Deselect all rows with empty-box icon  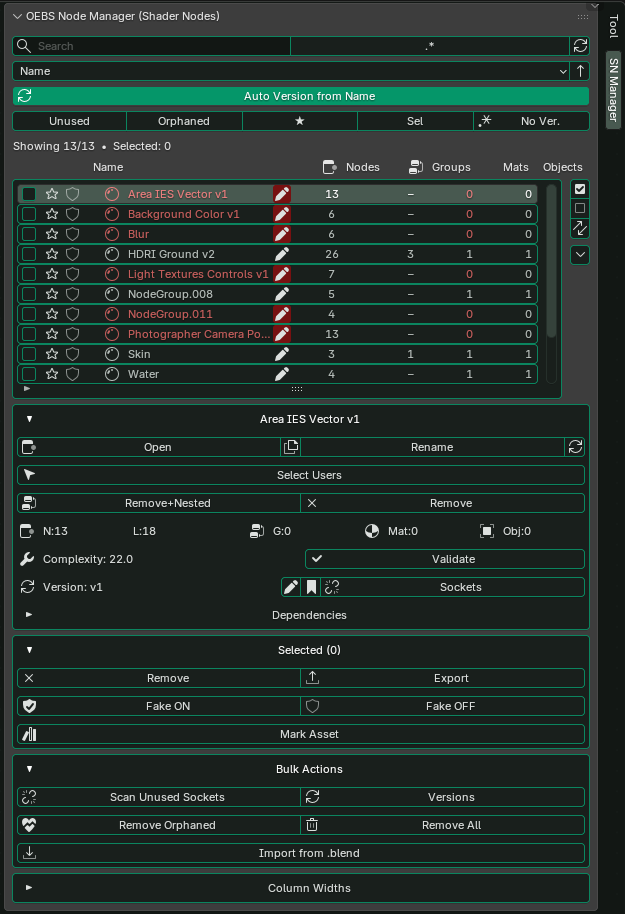(x=580, y=208)
